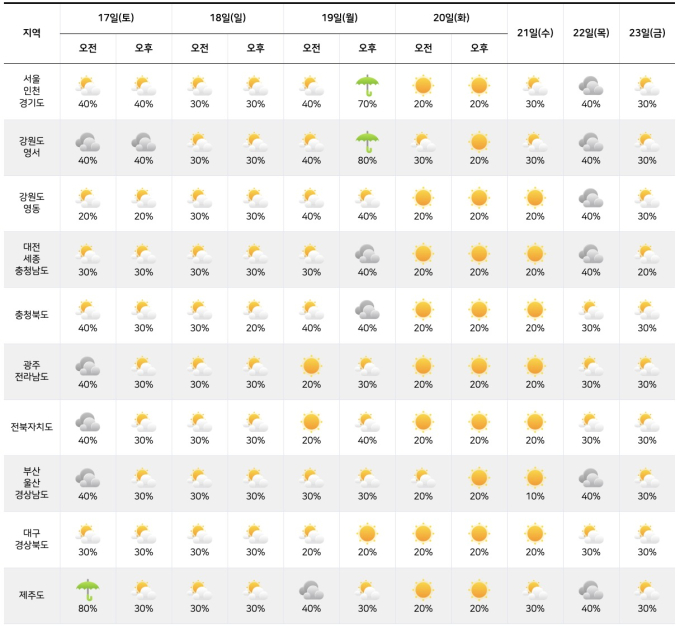The height and width of the screenshot is (628, 680).
Task: Click the 오후 subheader under 19일(월)
Action: click(x=367, y=48)
